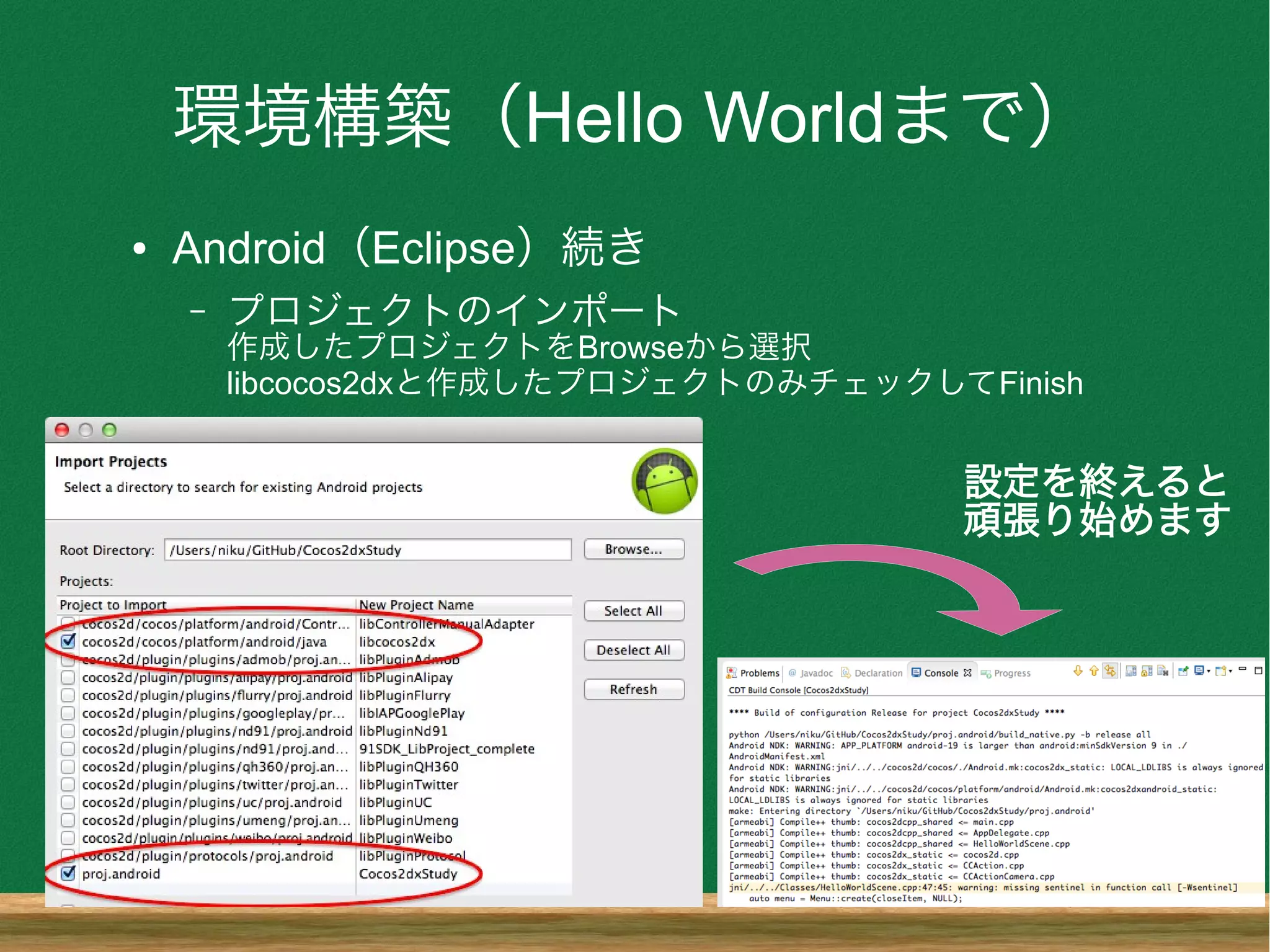Close the Console tab with its X

[967, 673]
